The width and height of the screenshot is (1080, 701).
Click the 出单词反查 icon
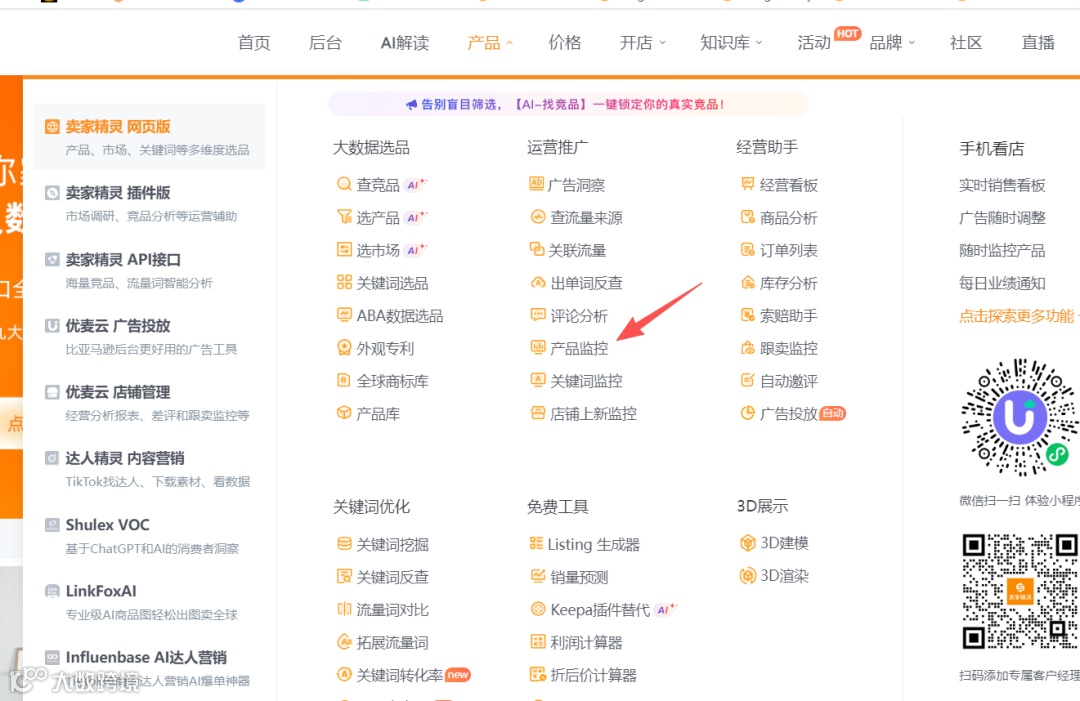click(x=538, y=282)
